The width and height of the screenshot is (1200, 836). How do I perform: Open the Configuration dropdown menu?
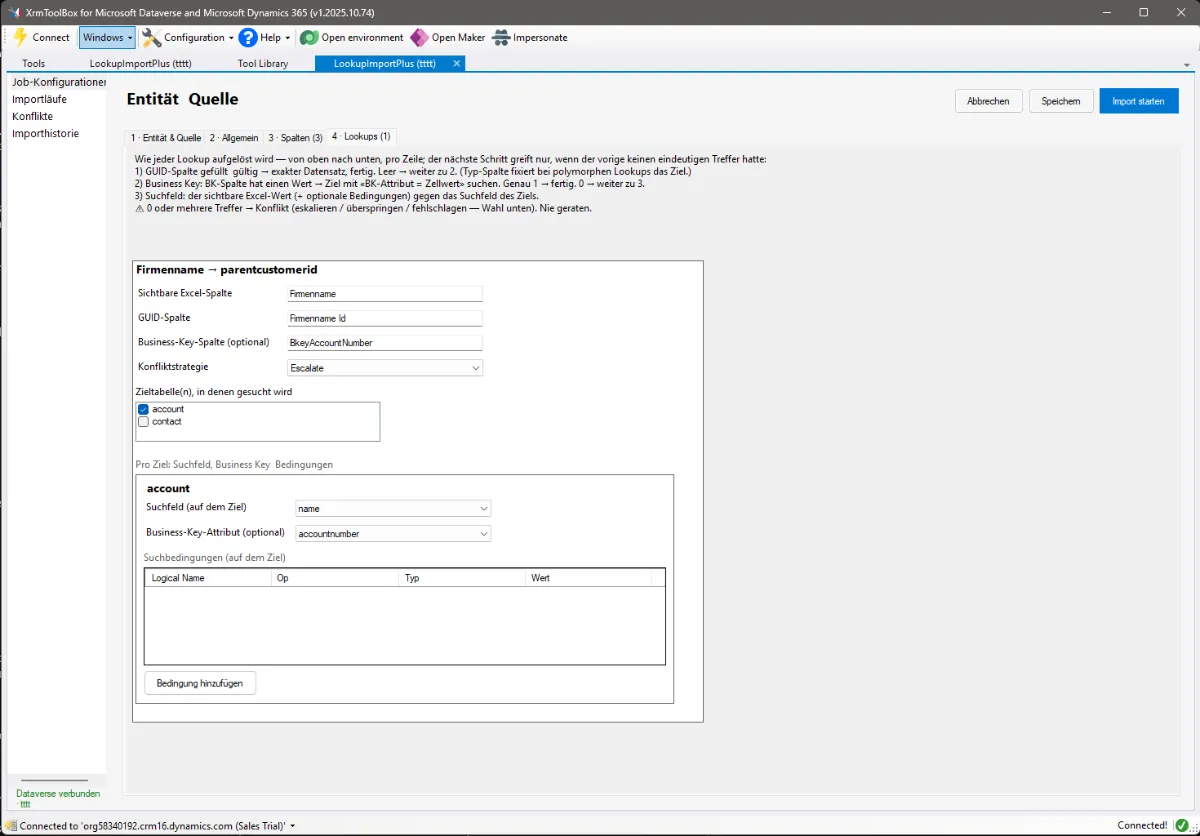coord(187,37)
